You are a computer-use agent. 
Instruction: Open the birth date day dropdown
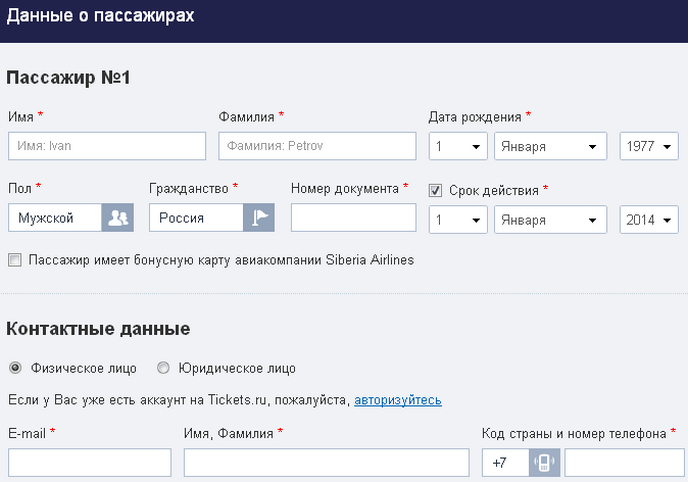click(458, 146)
